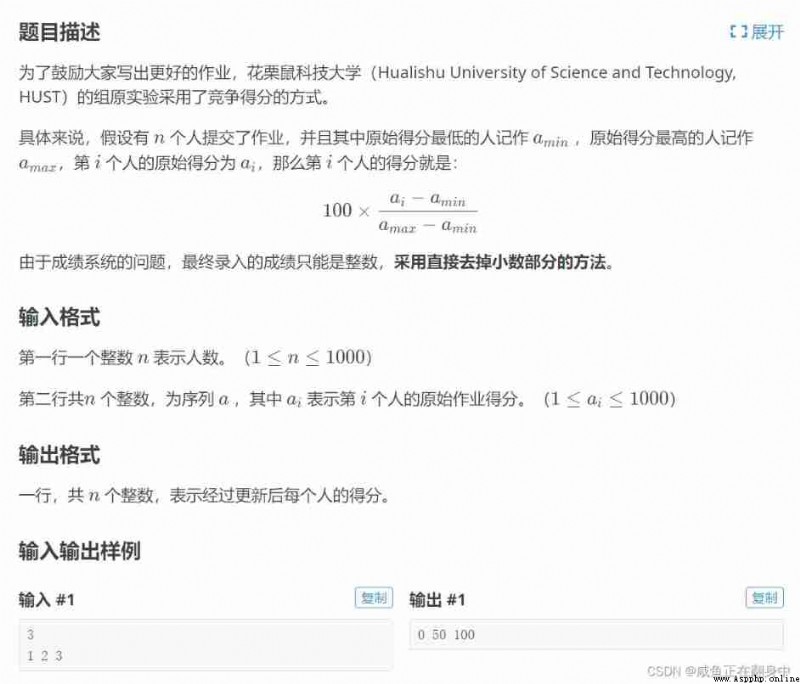
Task: Click the sample input line '1 2 3'
Action: [x=44, y=655]
